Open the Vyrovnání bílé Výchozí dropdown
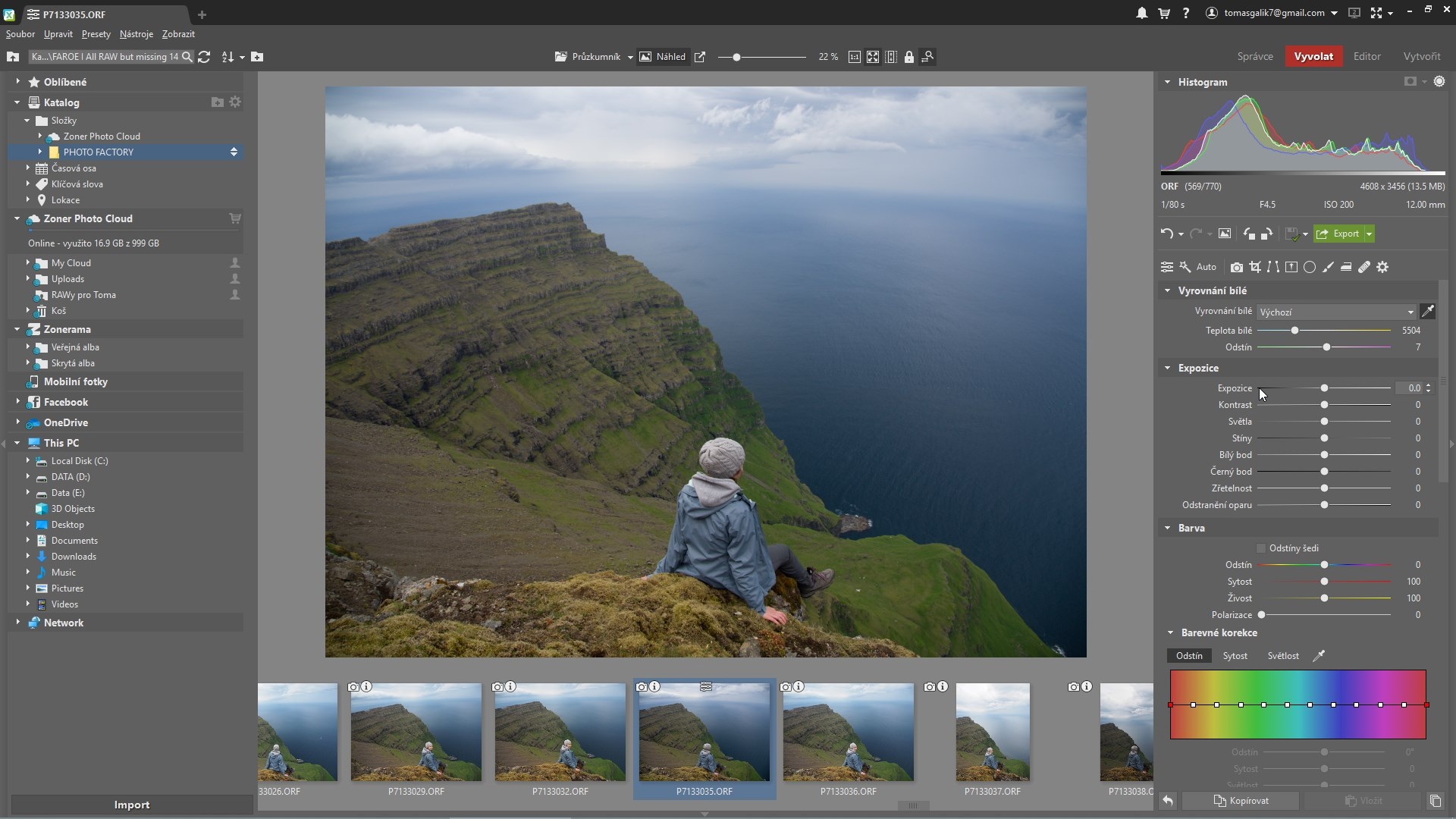 [x=1336, y=312]
